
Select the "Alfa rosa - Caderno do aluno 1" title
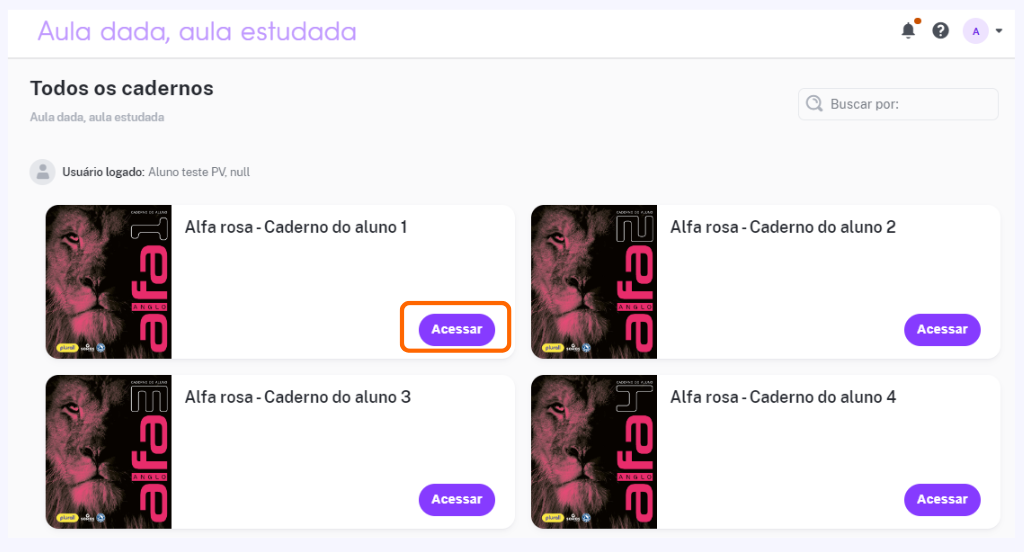(296, 227)
